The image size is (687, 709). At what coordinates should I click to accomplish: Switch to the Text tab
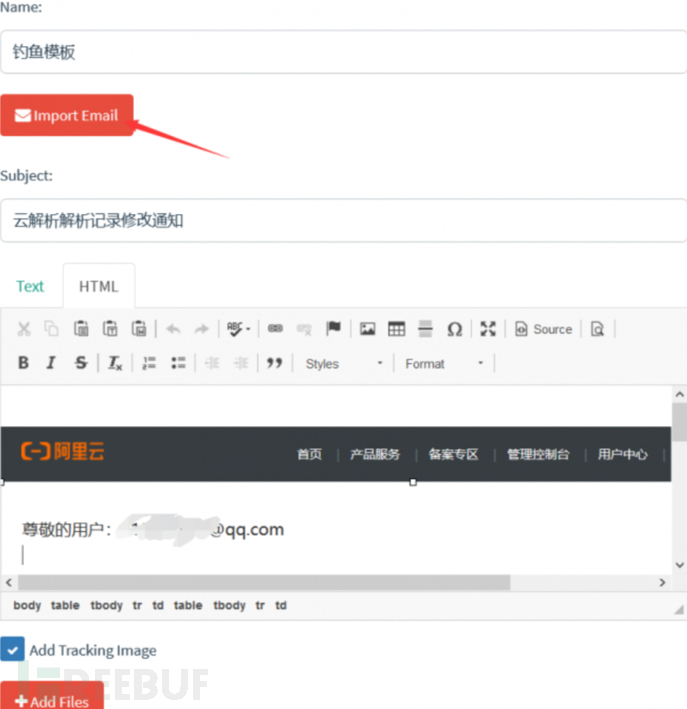(30, 286)
